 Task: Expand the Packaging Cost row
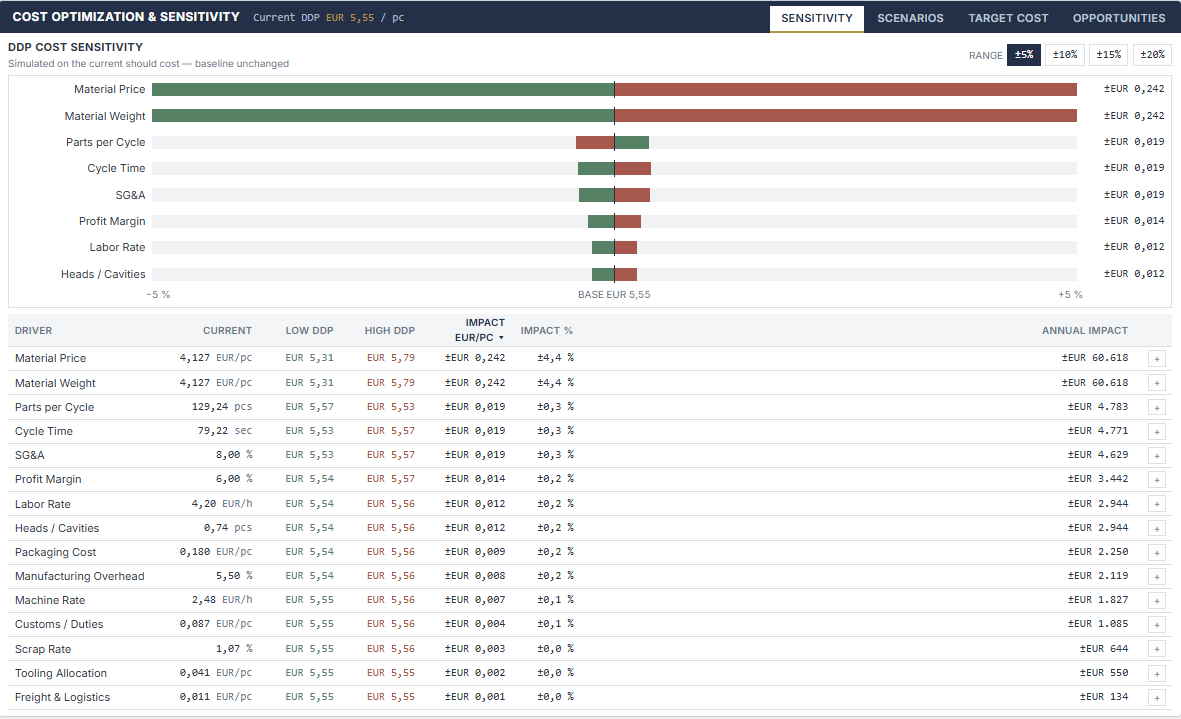tap(1157, 553)
